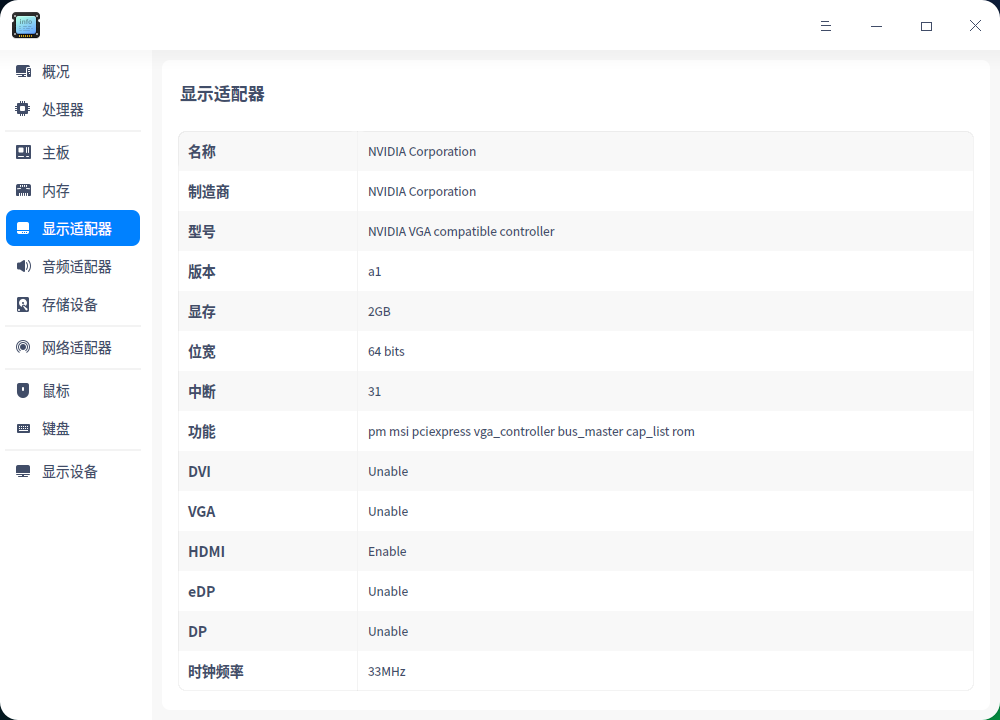Click the HDMI row label

(206, 552)
